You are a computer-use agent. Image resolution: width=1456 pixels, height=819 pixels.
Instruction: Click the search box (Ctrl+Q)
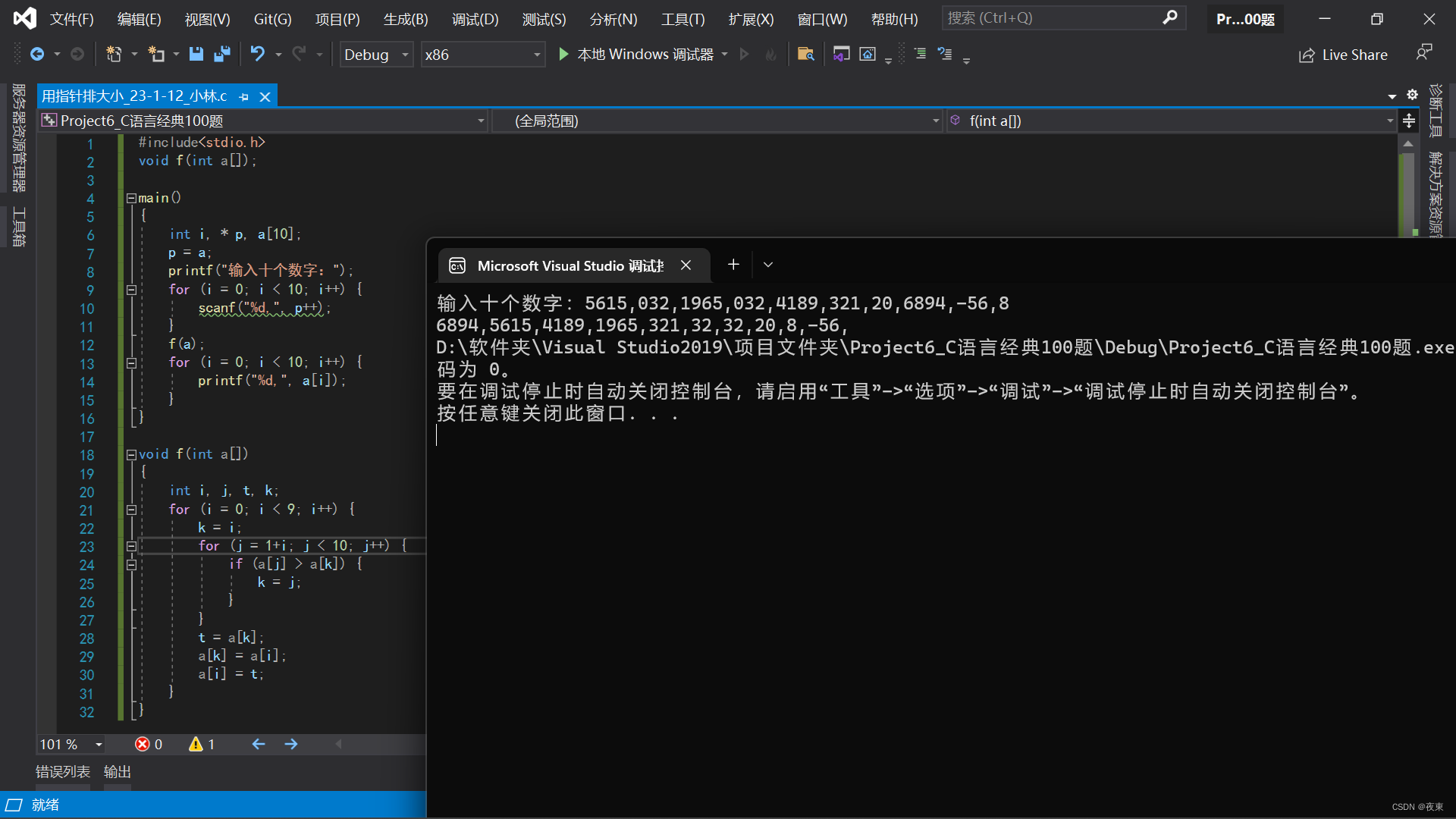[x=1054, y=17]
